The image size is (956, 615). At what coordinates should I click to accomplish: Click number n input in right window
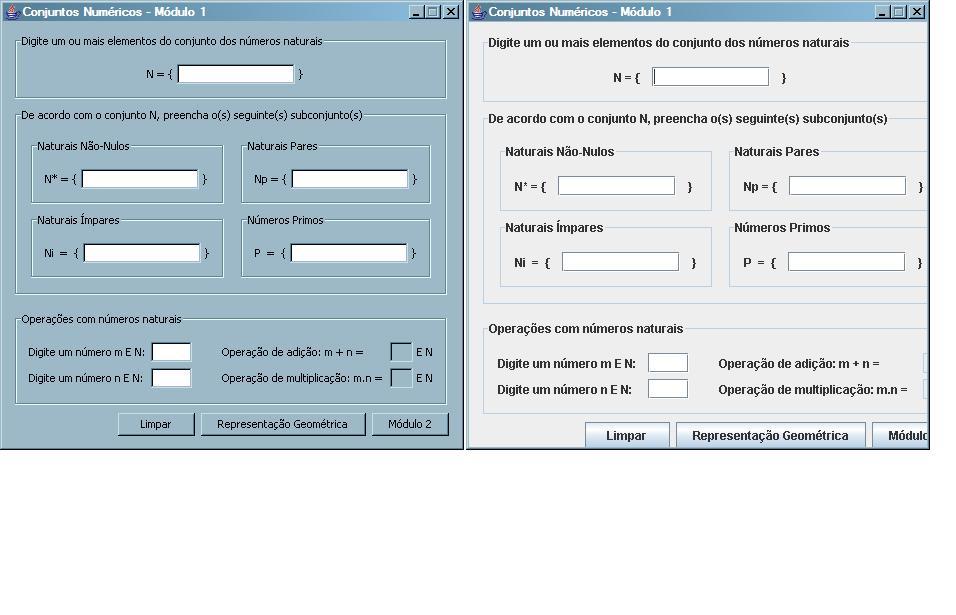point(668,389)
